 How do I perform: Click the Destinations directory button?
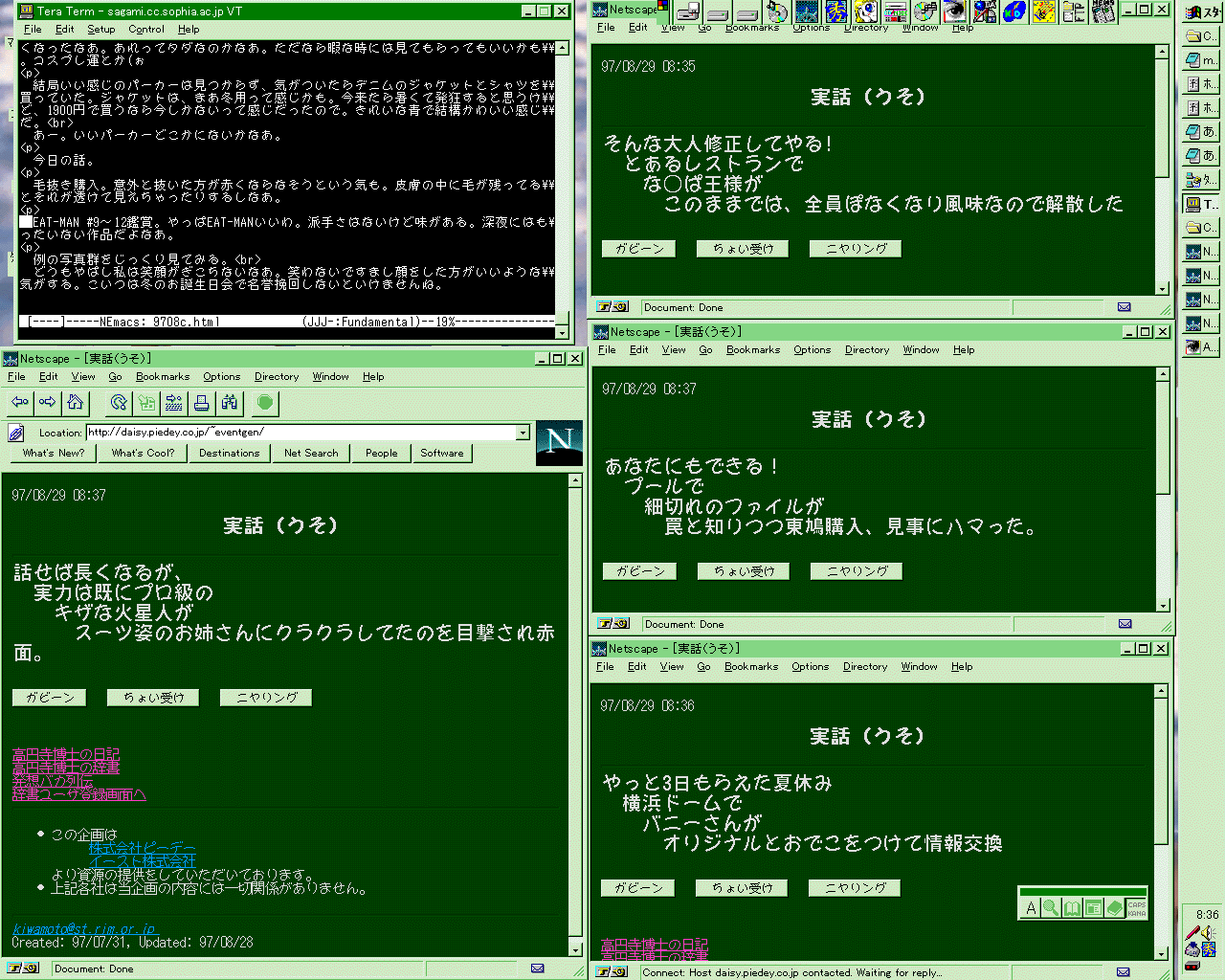tap(230, 454)
